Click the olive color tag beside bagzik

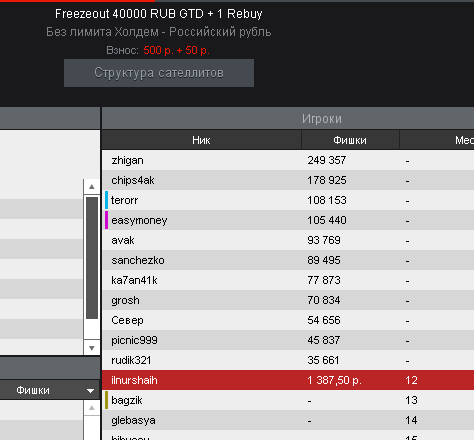pos(106,400)
